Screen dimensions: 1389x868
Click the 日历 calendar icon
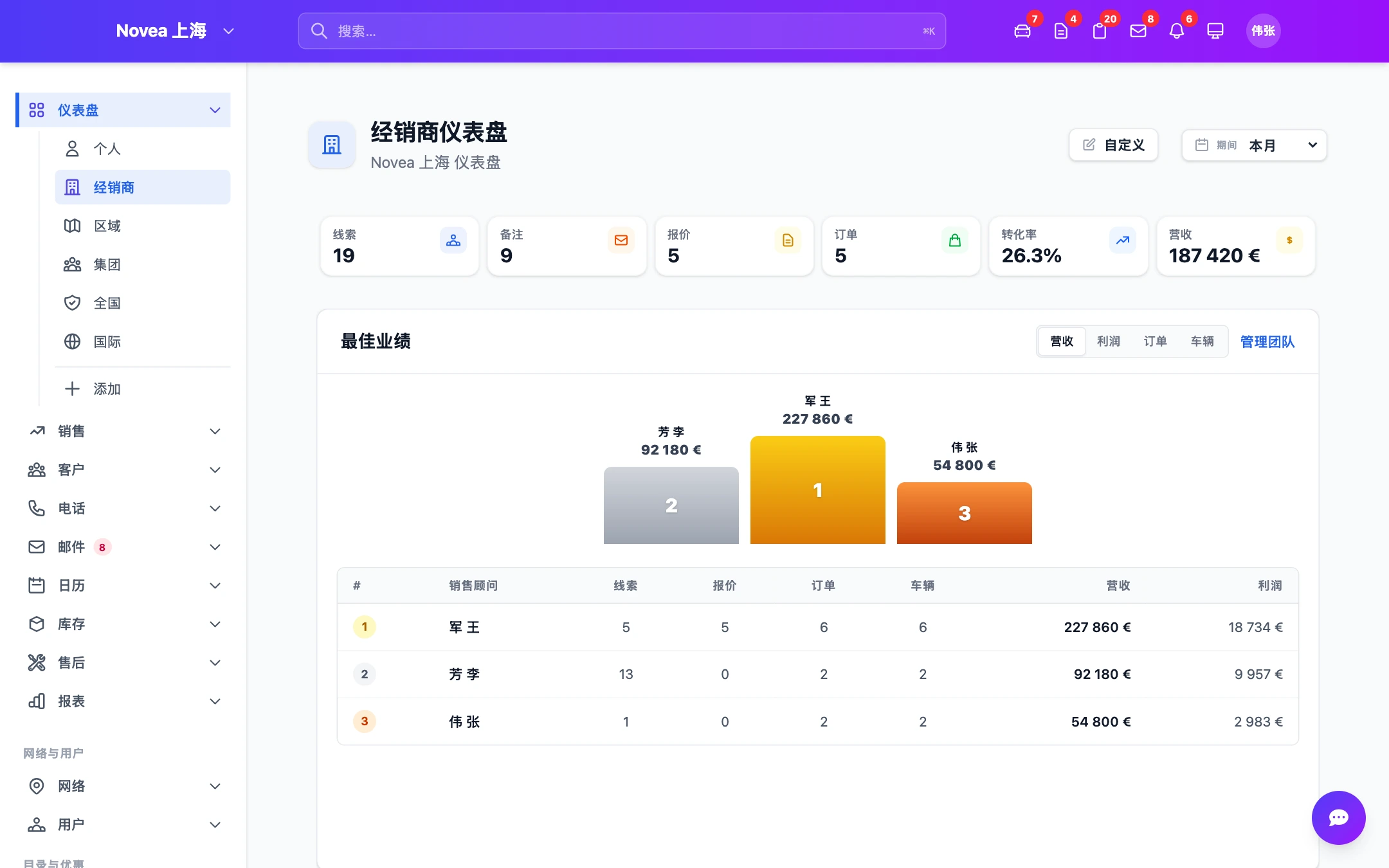[37, 585]
